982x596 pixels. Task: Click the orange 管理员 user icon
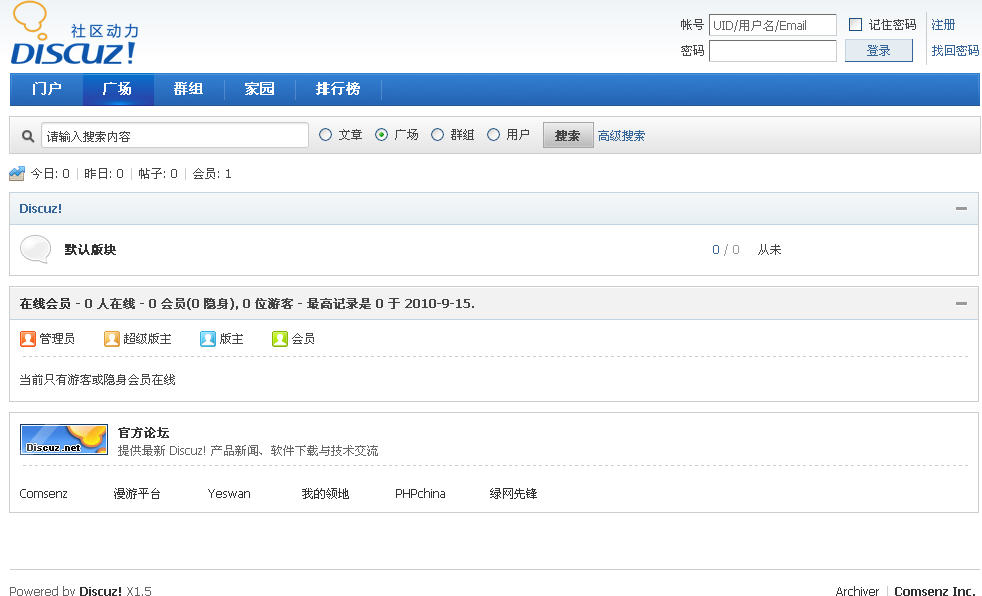pyautogui.click(x=28, y=339)
